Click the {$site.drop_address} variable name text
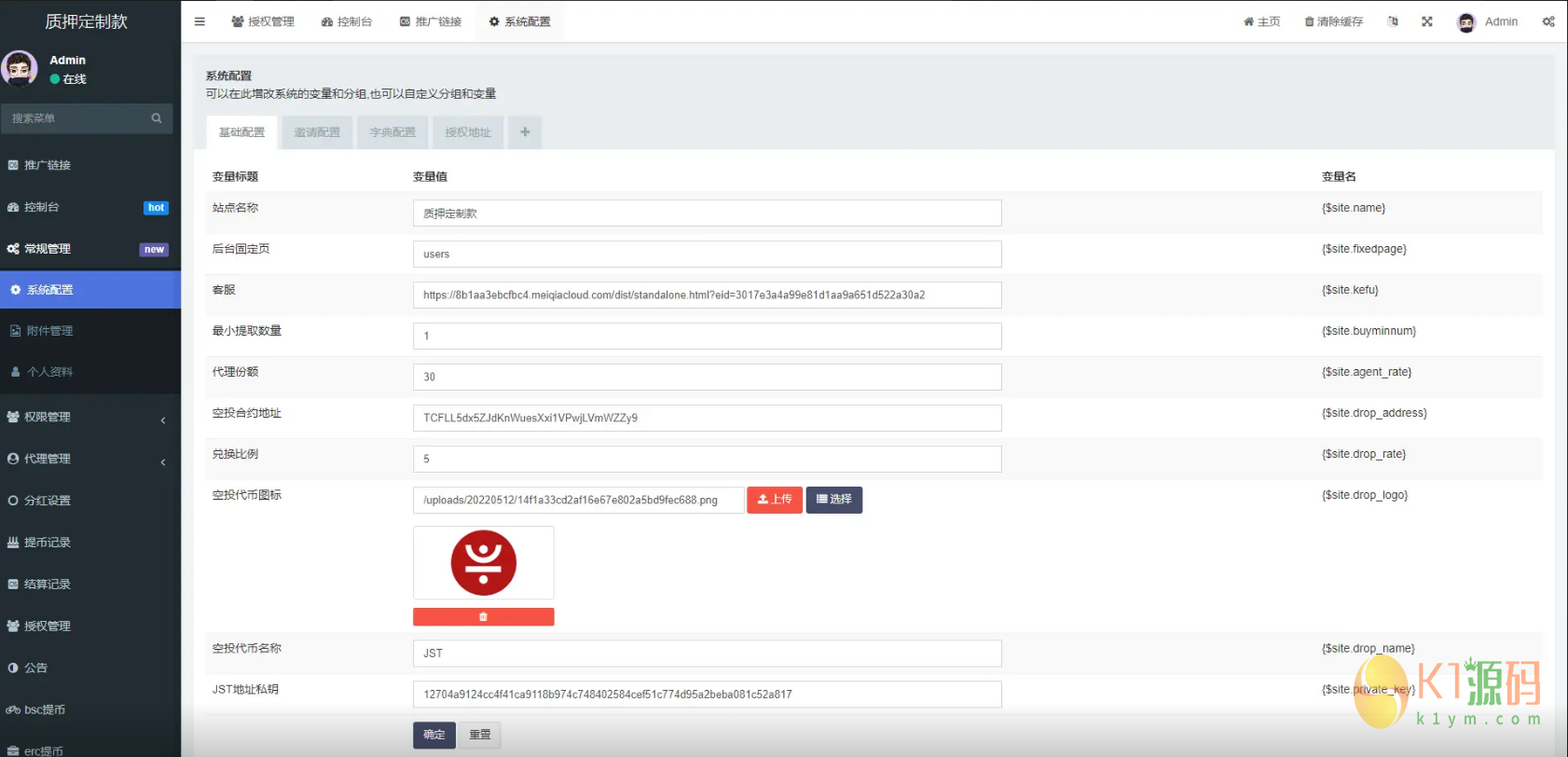This screenshot has height=757, width=1568. pos(1374,413)
